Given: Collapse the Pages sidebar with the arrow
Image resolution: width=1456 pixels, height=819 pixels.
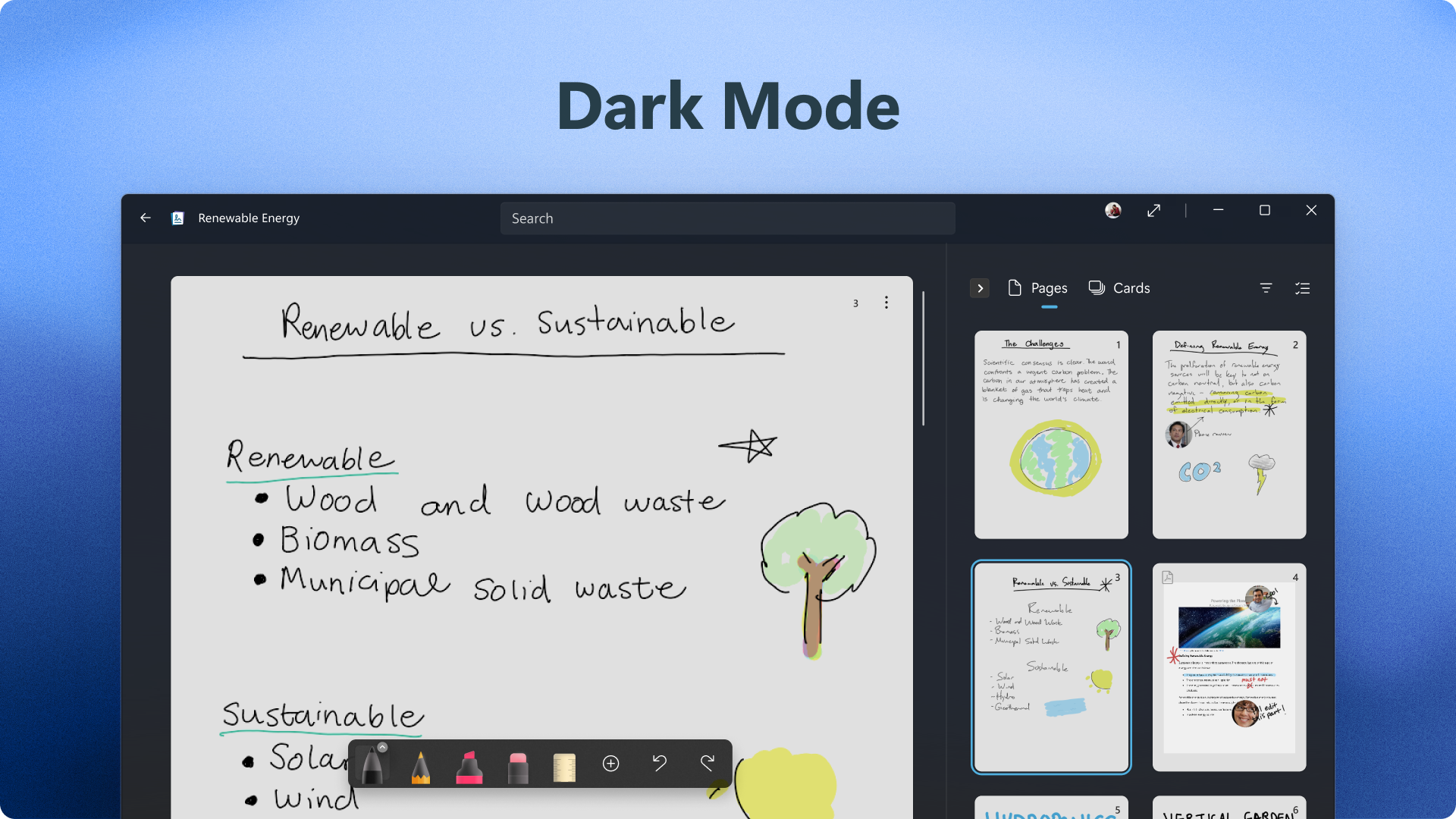Looking at the screenshot, I should [981, 288].
